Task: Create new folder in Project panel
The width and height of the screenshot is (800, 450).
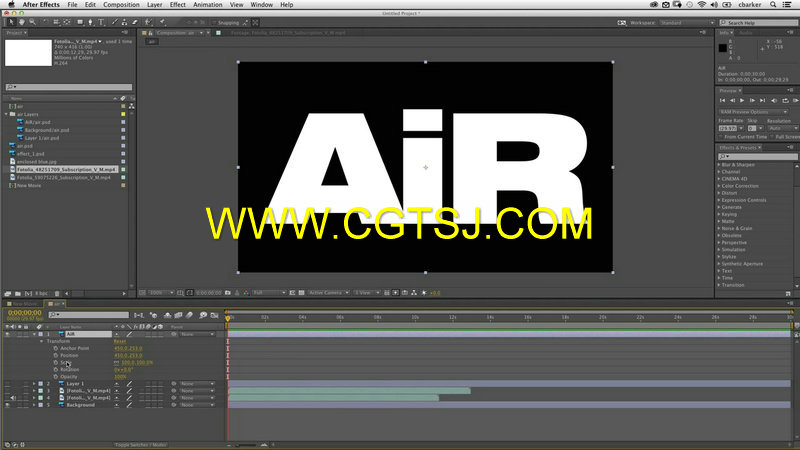Action: 18,293
